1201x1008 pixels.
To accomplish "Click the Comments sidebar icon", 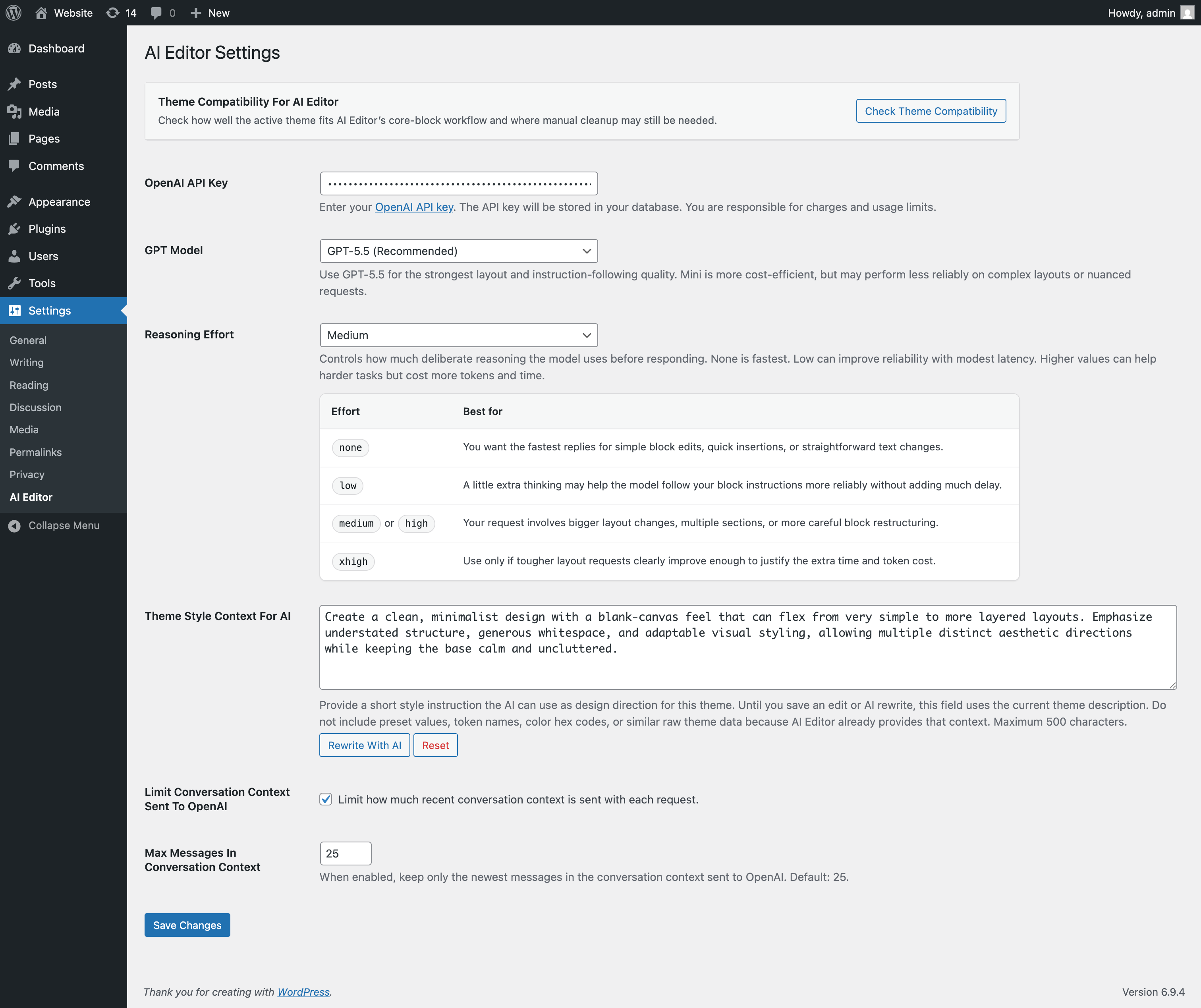I will 14,166.
